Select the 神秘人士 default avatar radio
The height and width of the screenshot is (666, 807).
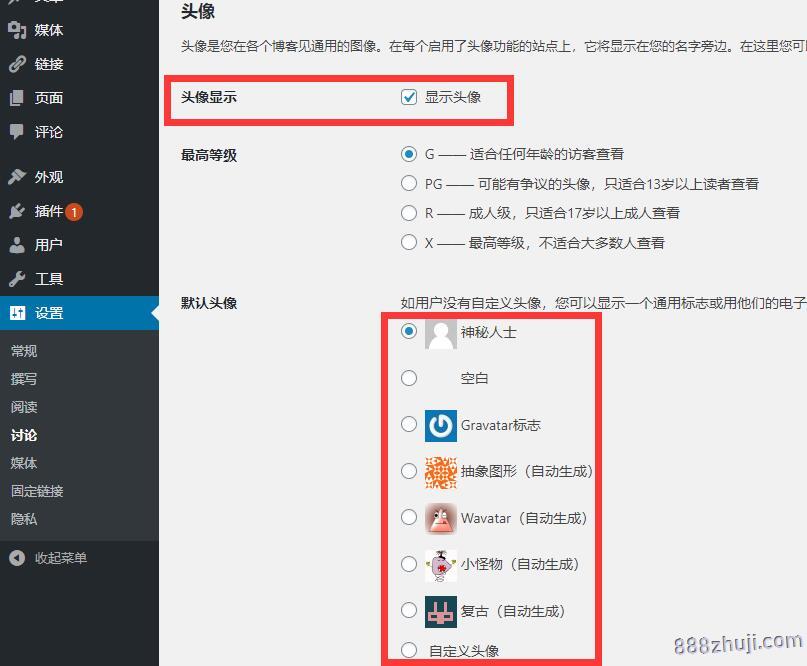[409, 331]
